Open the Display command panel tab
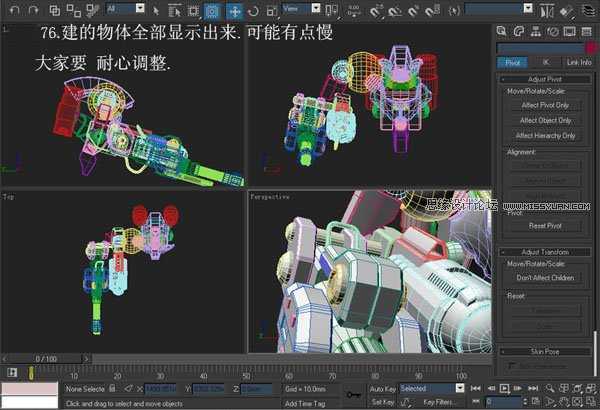The width and height of the screenshot is (600, 410). pyautogui.click(x=569, y=31)
